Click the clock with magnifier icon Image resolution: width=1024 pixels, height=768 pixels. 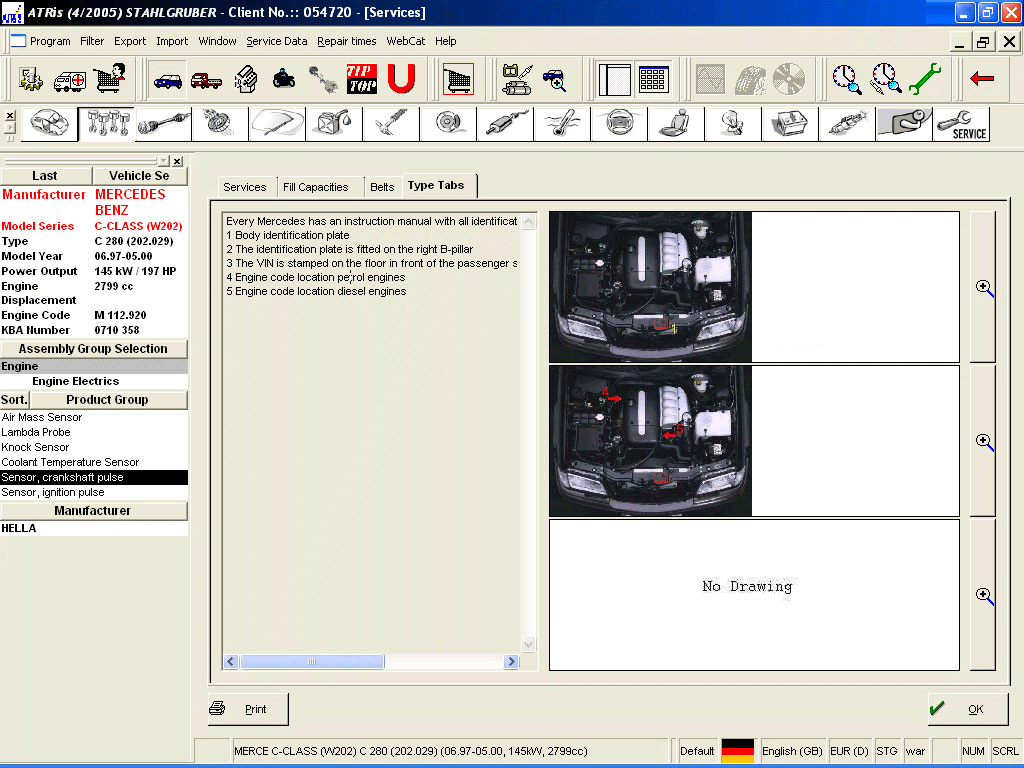coord(846,80)
